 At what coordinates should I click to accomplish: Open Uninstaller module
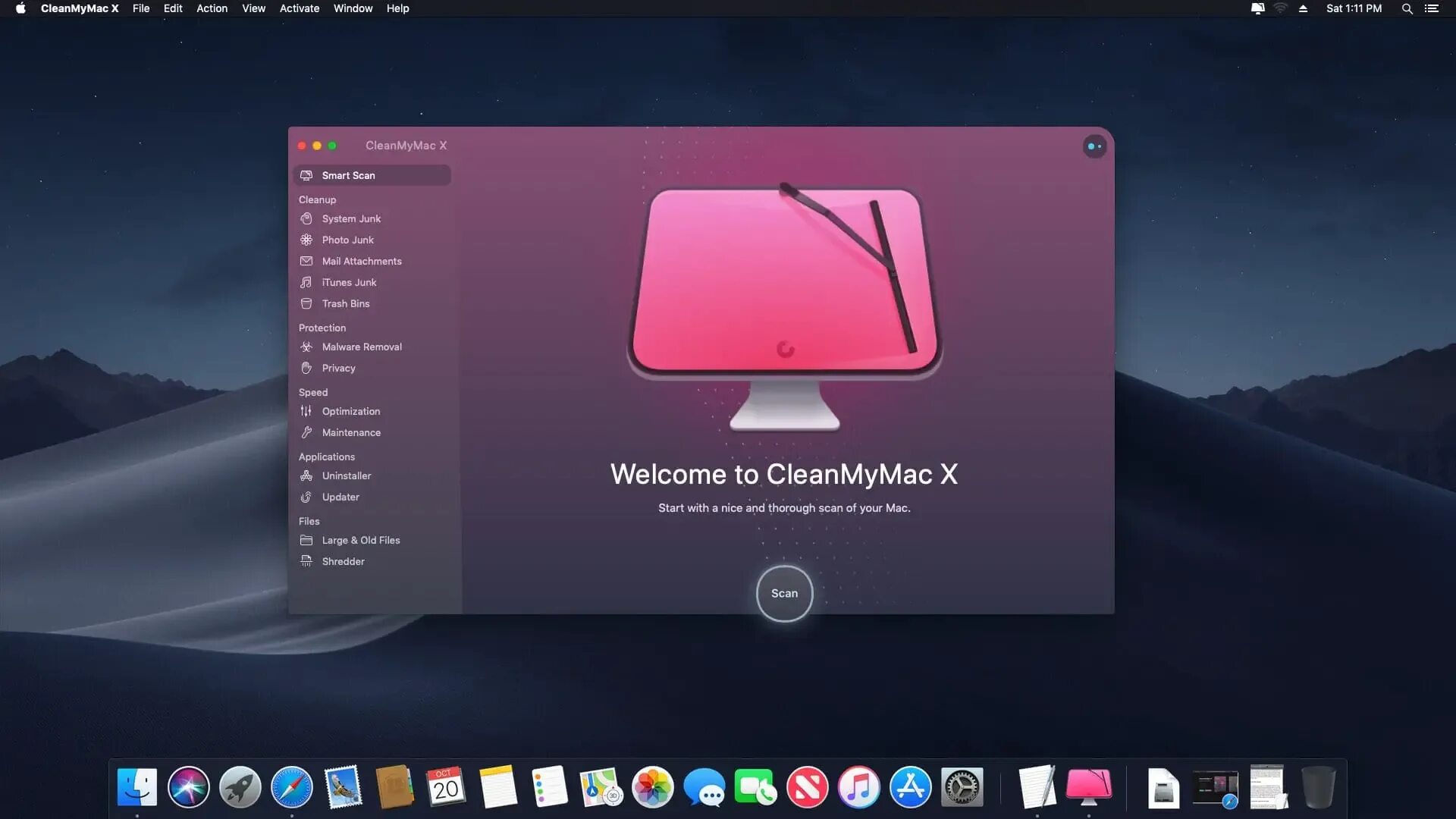(x=346, y=475)
